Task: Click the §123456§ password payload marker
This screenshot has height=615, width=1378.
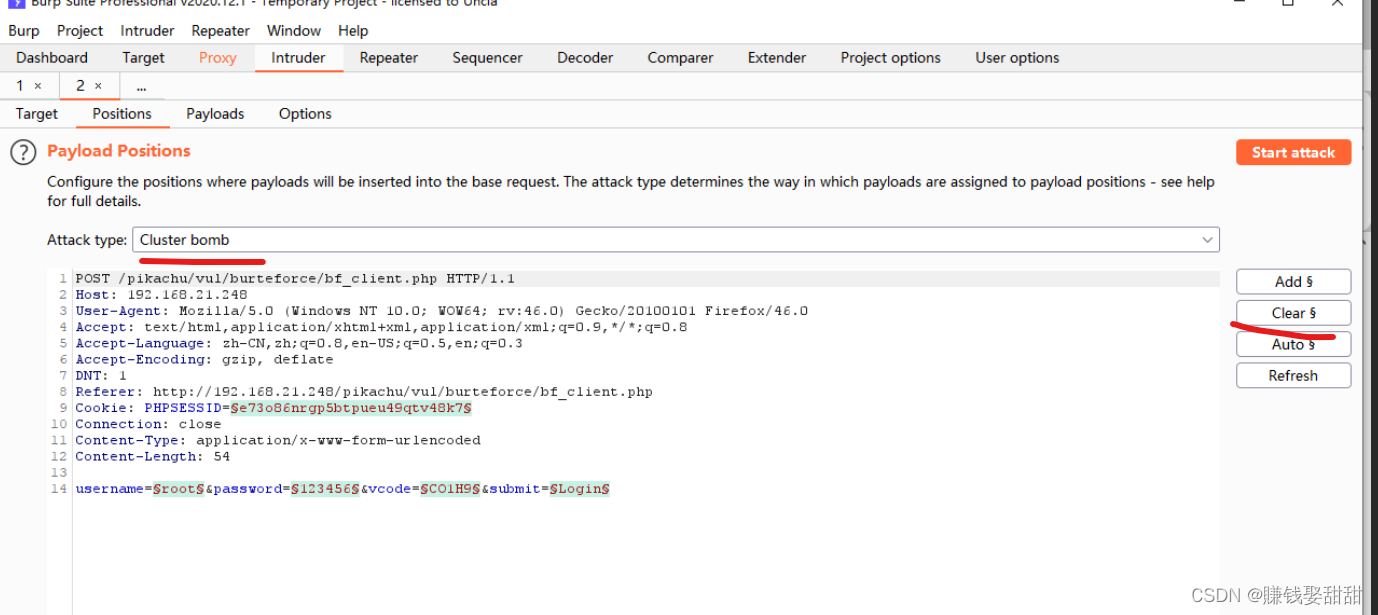Action: pos(325,489)
